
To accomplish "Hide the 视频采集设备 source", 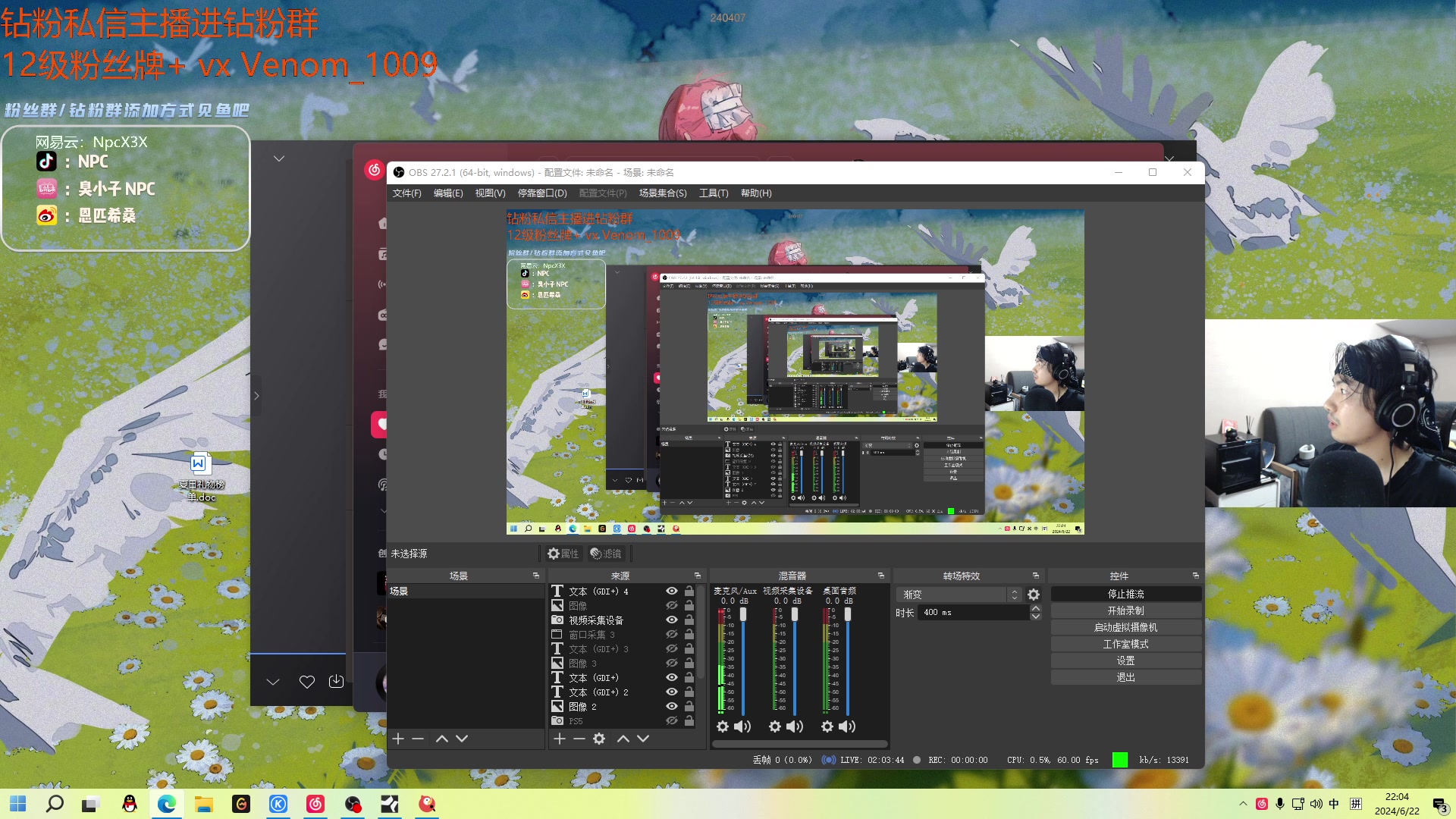I will click(x=672, y=620).
